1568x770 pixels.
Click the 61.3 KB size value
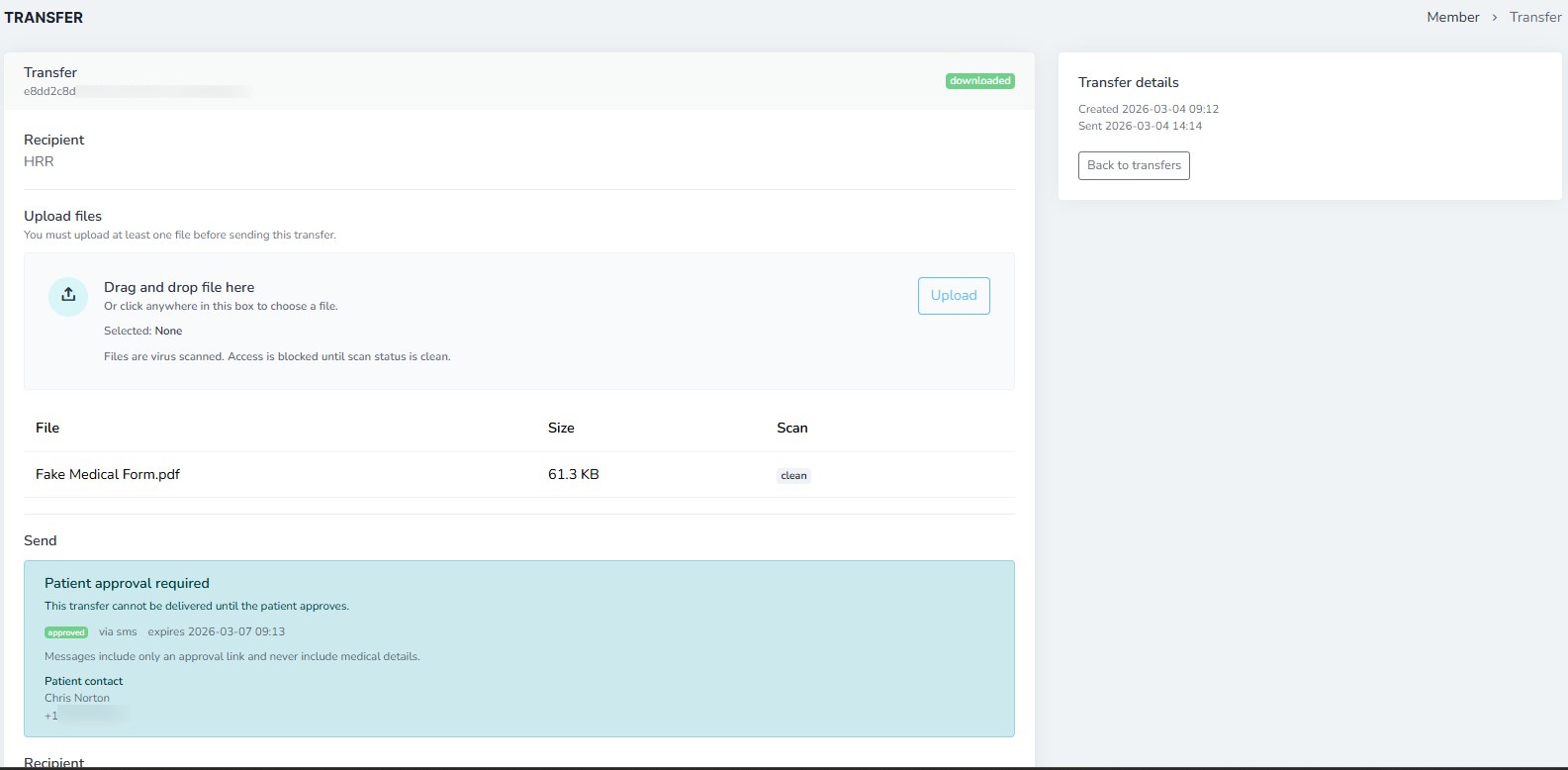click(574, 474)
